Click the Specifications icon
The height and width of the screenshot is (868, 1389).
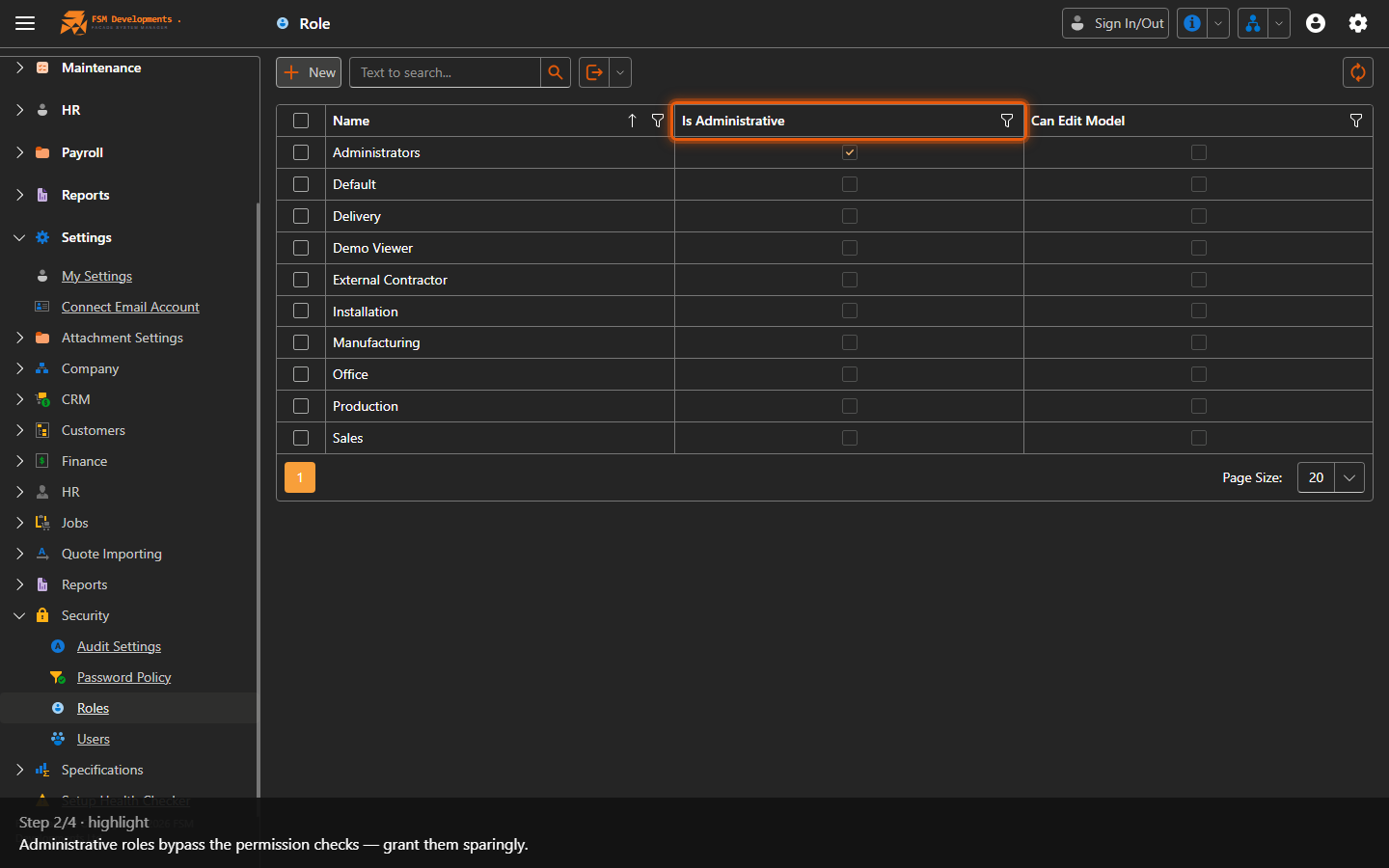click(42, 770)
